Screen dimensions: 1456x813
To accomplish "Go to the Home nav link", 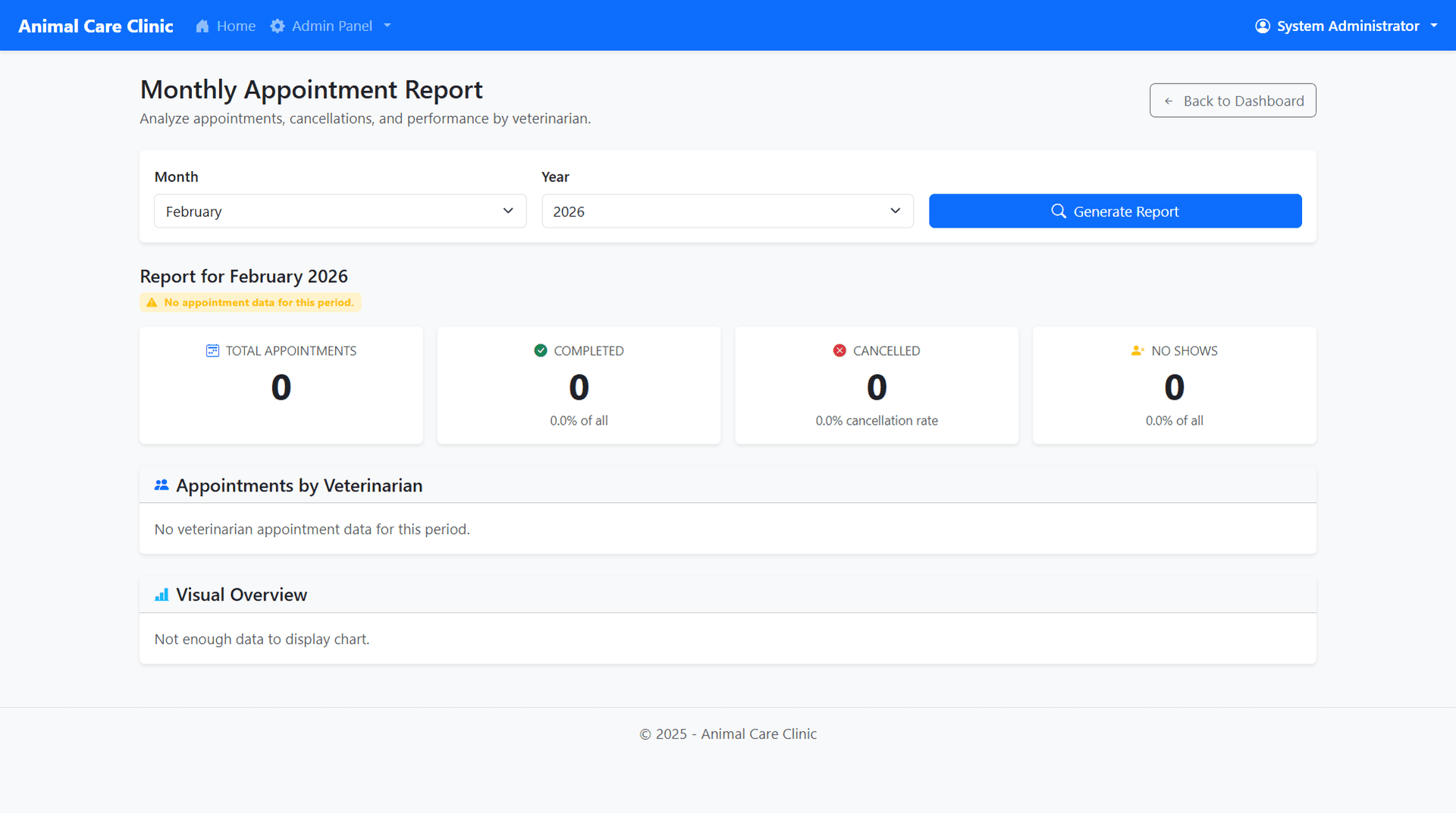I will tap(236, 26).
